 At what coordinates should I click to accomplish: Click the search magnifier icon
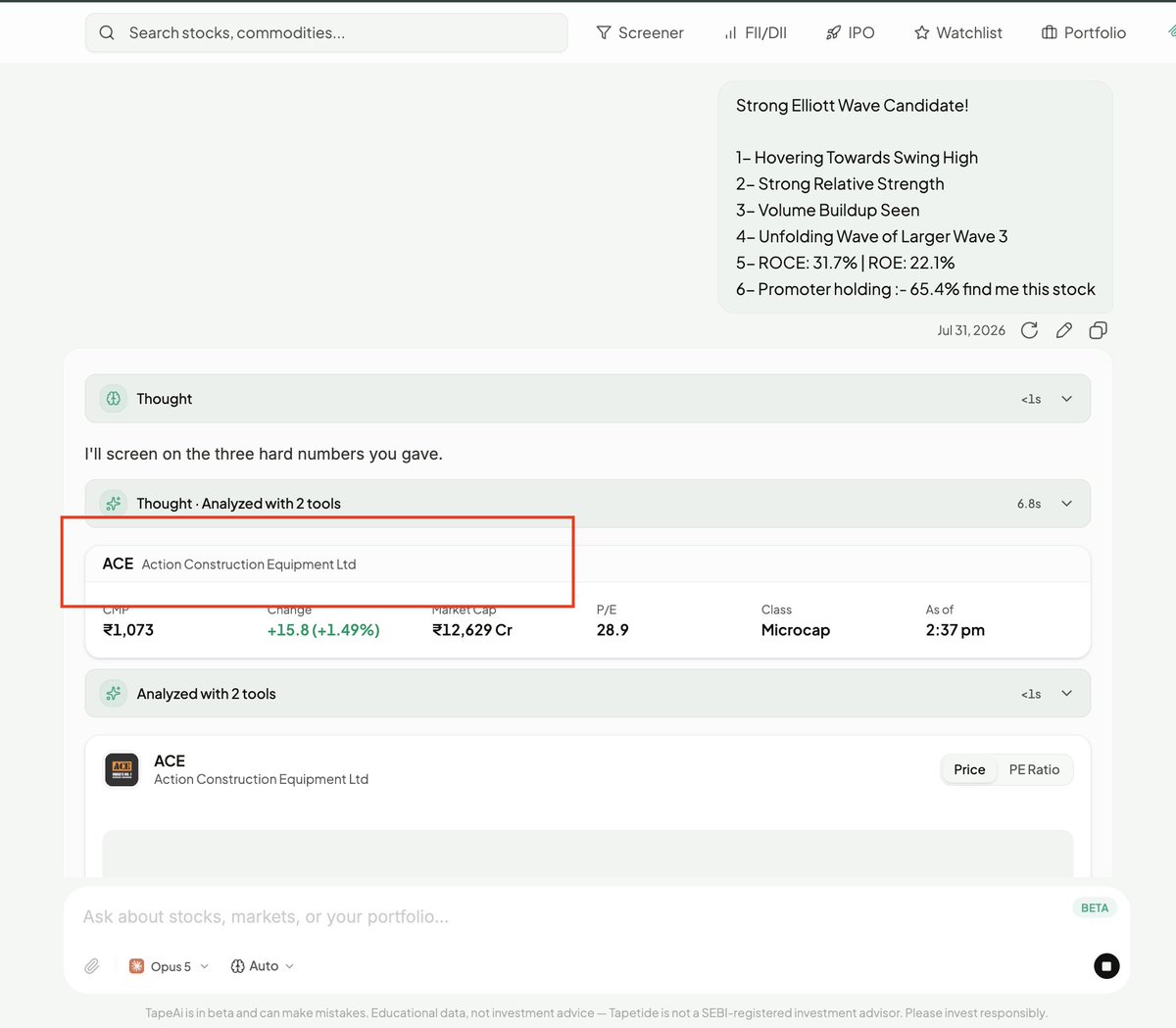107,32
